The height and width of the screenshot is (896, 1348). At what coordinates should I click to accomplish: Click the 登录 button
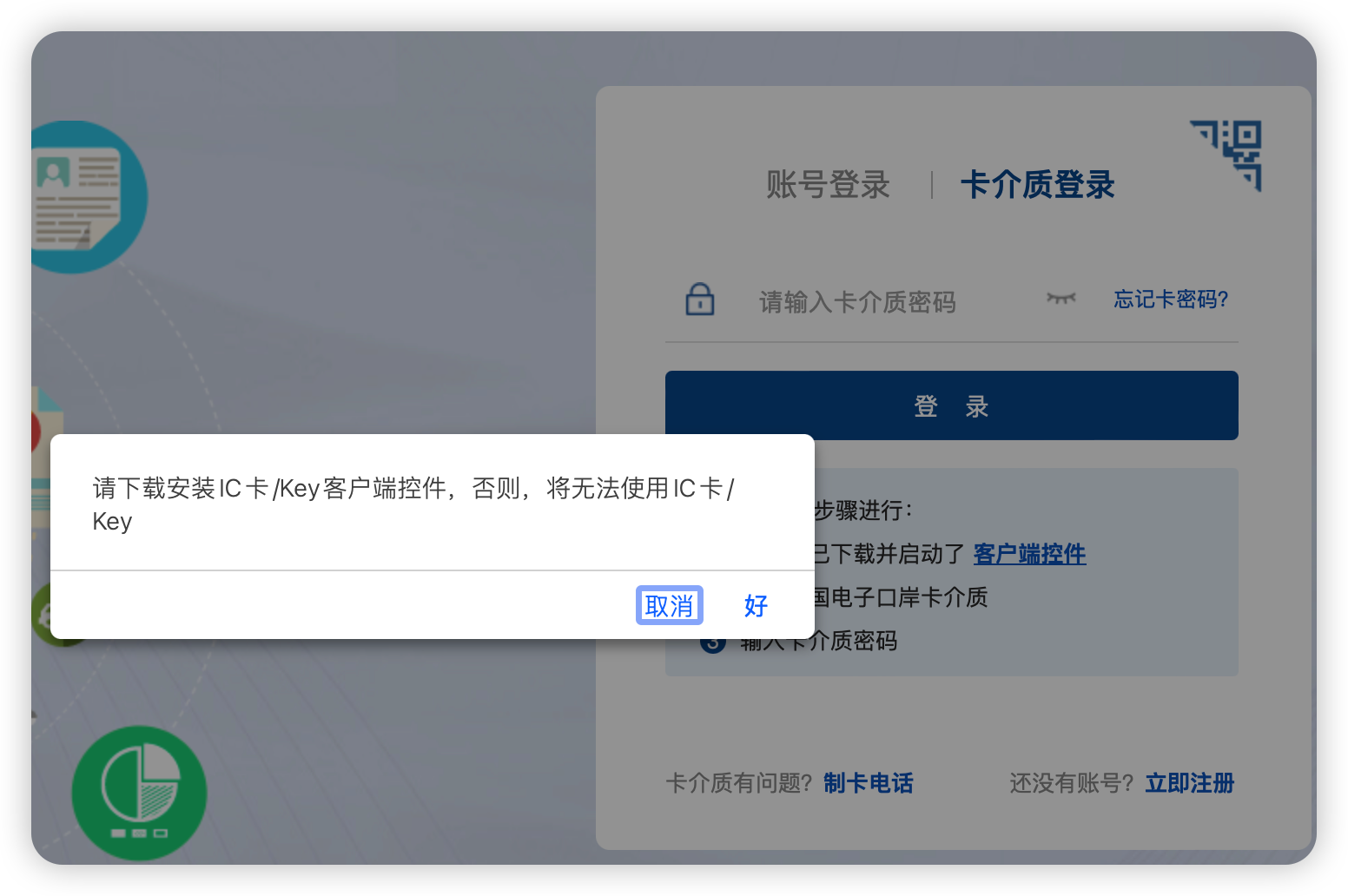pos(952,405)
